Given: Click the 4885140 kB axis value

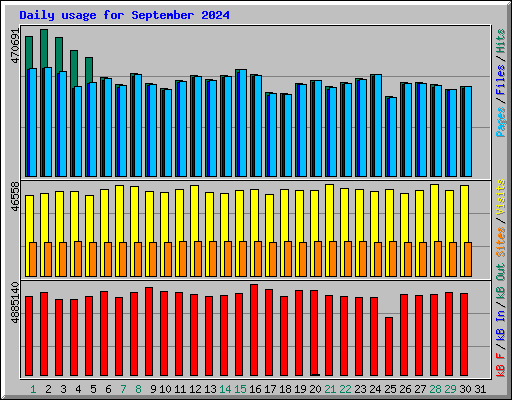Looking at the screenshot, I should coord(15,303).
